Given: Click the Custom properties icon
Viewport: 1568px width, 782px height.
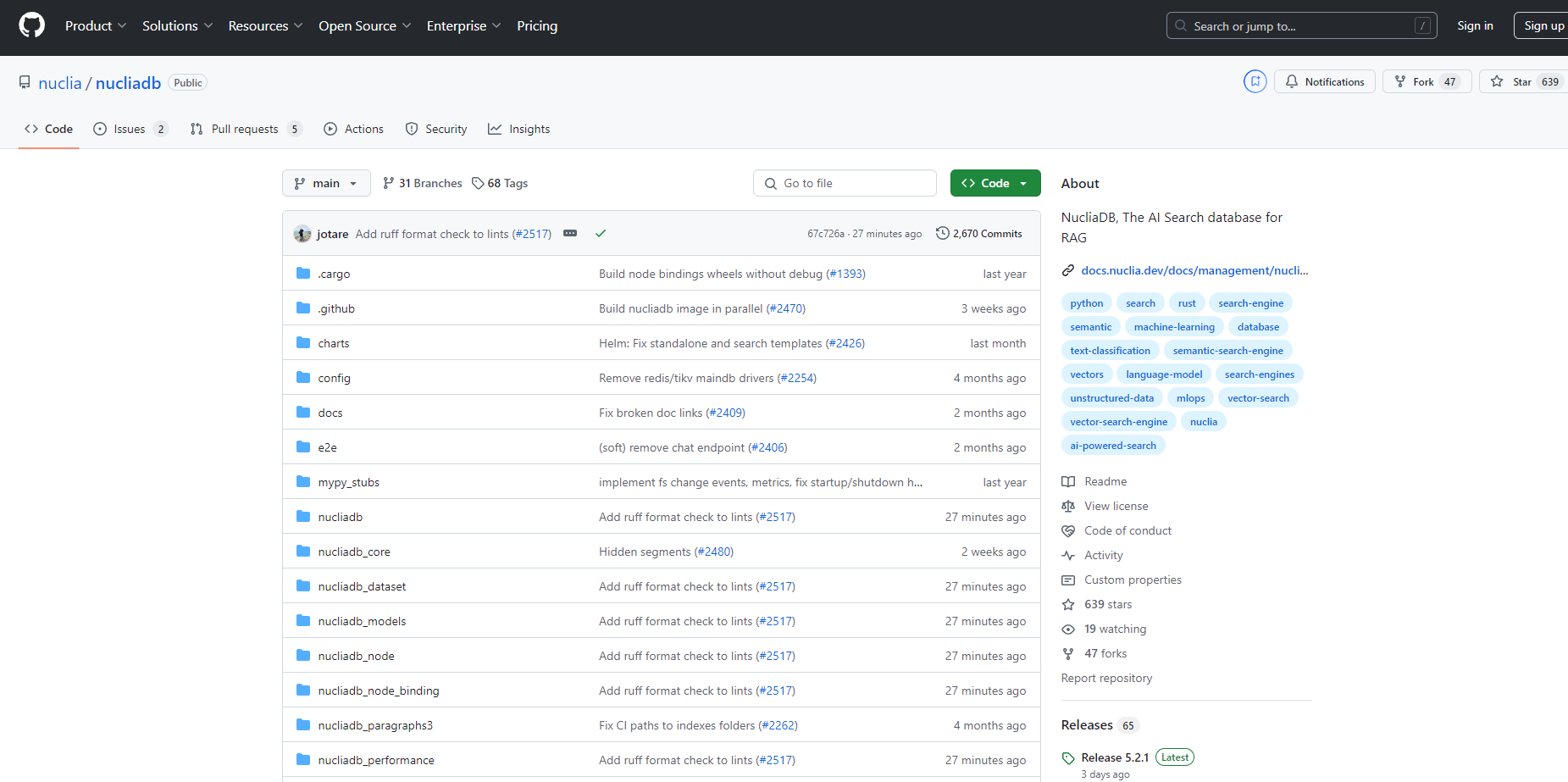Looking at the screenshot, I should coord(1068,580).
